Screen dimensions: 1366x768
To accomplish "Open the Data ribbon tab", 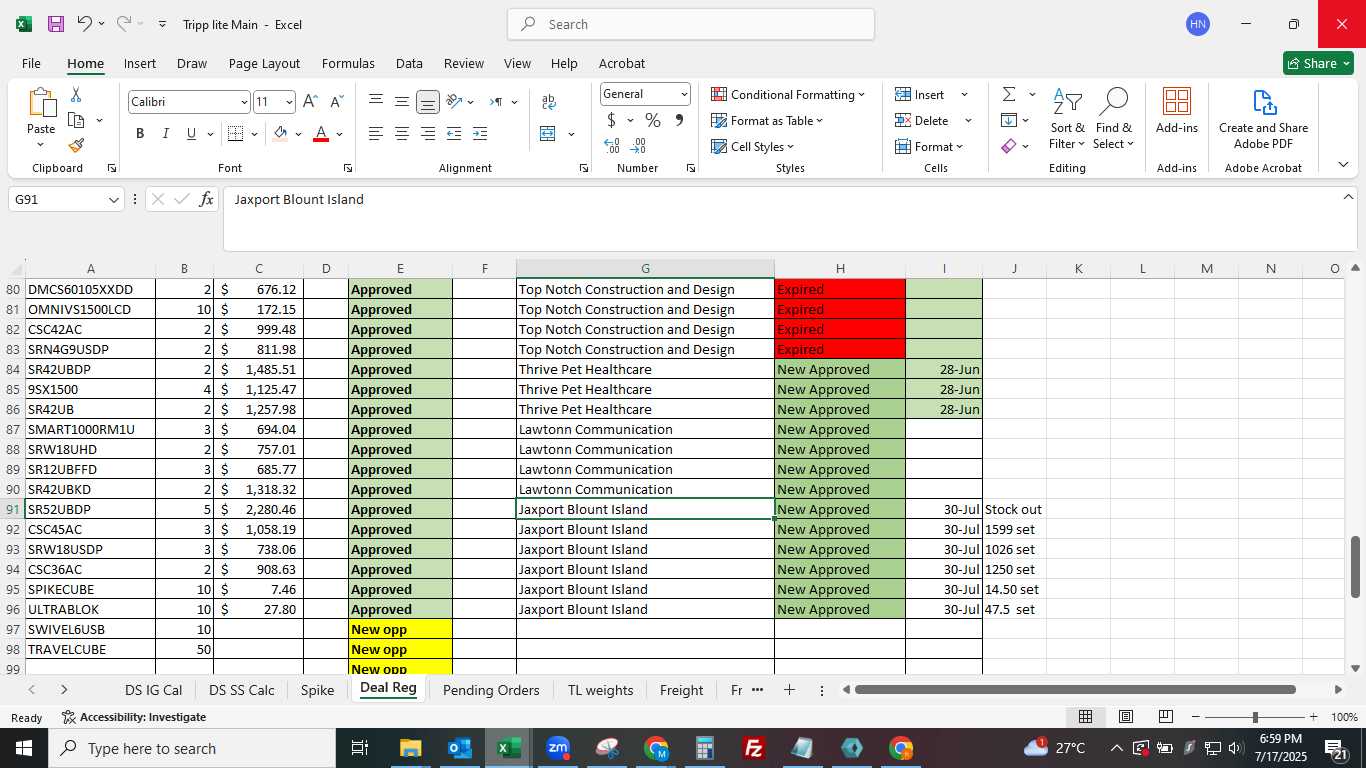I will (409, 63).
